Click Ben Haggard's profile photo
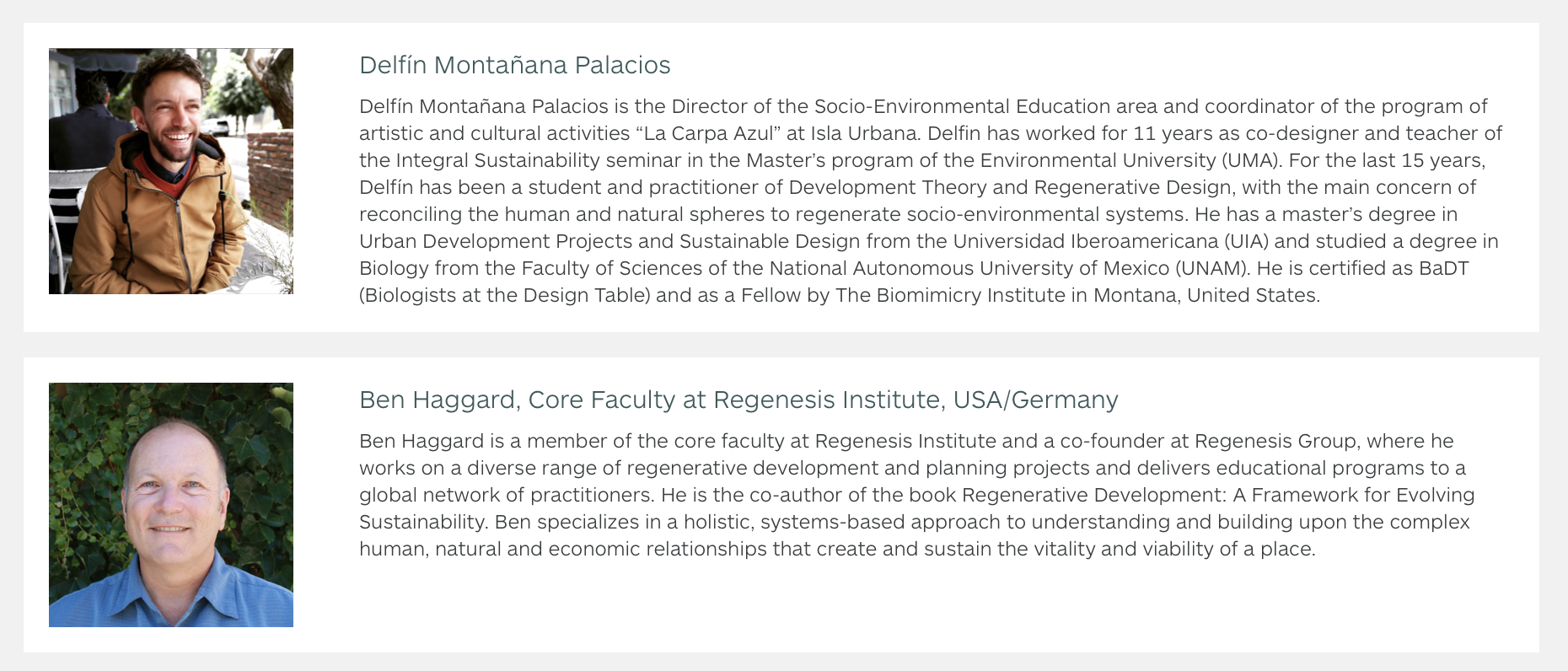The image size is (1568, 671). 171,505
